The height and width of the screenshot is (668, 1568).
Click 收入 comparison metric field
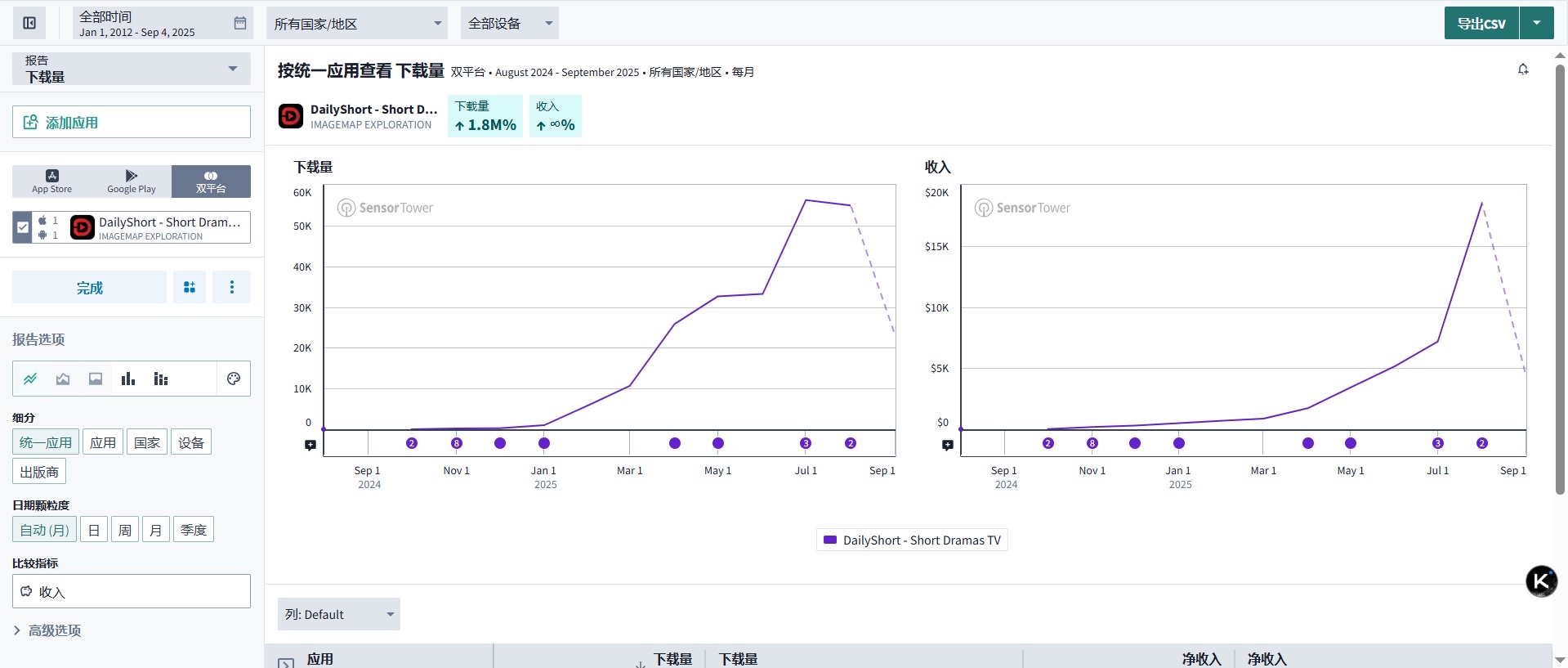click(x=132, y=591)
